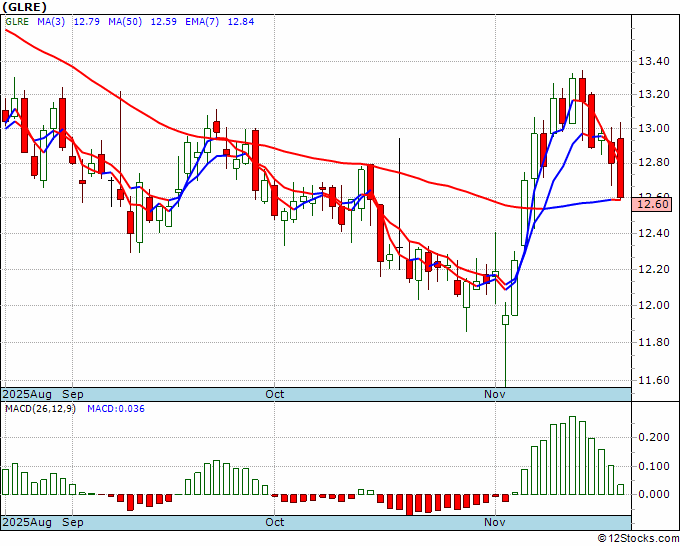The width and height of the screenshot is (680, 546).
Task: Click the EMA(7) value 12.84
Action: click(241, 22)
